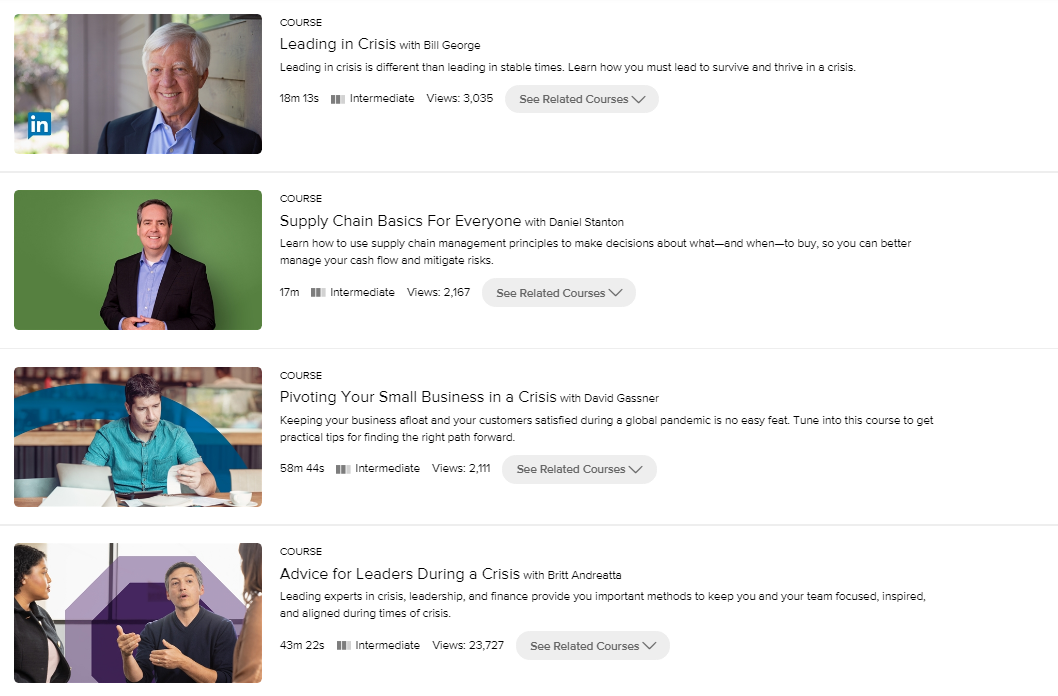Click instructor name Bill George
Screen dimensions: 1058x696
tap(451, 45)
